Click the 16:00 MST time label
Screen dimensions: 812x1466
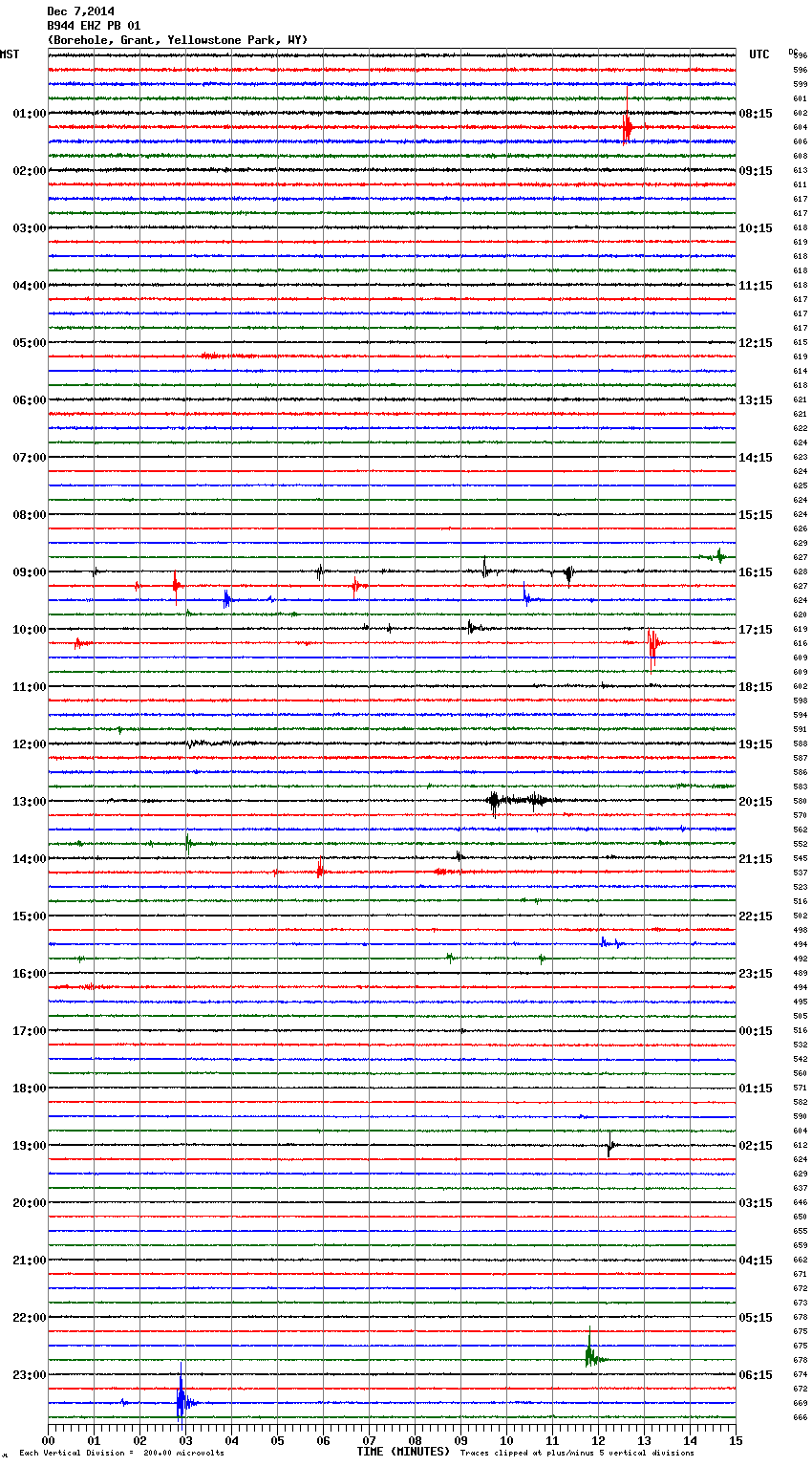[x=29, y=974]
